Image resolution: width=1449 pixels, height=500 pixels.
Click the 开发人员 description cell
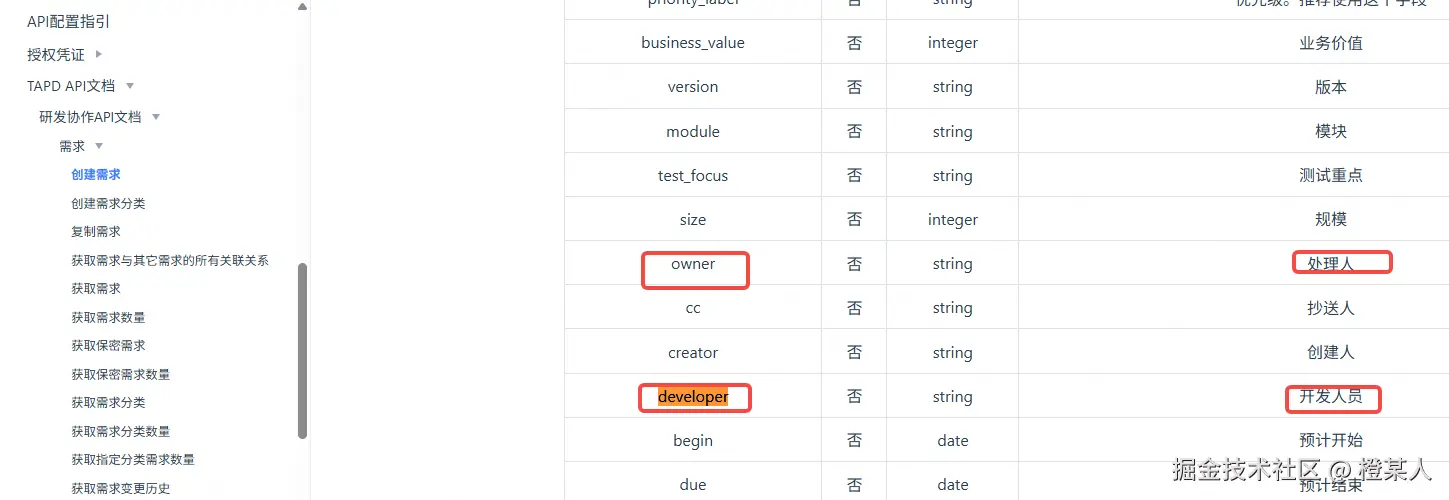(1330, 397)
